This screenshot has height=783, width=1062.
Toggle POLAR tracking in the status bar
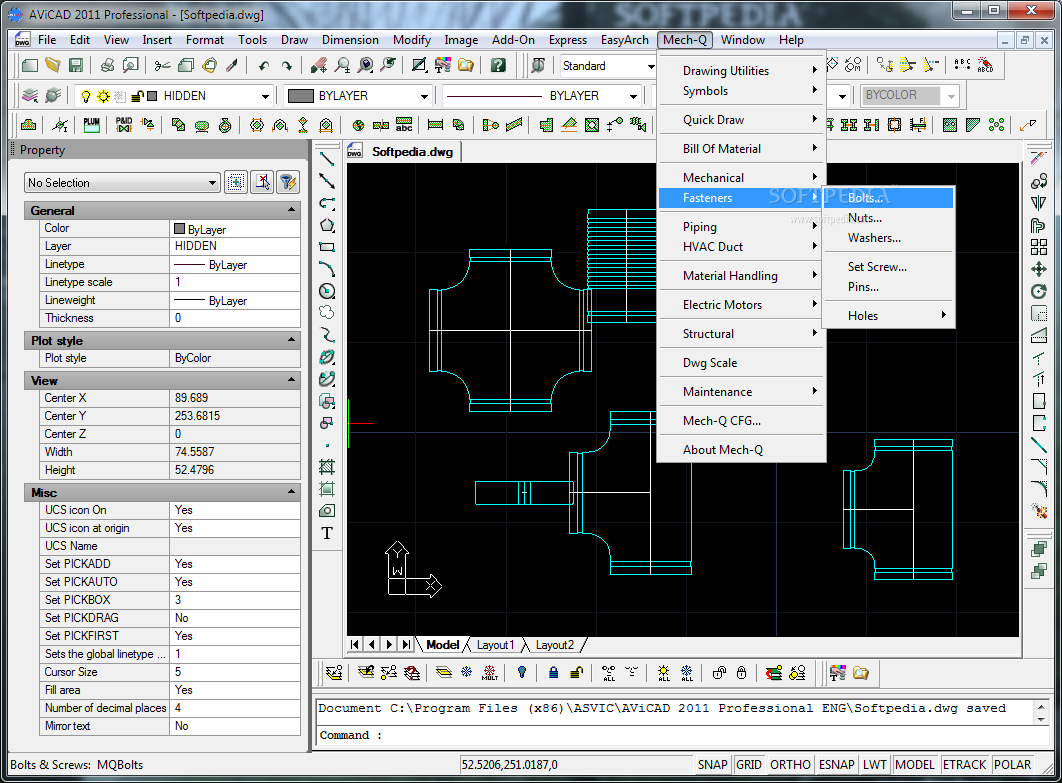[1013, 765]
